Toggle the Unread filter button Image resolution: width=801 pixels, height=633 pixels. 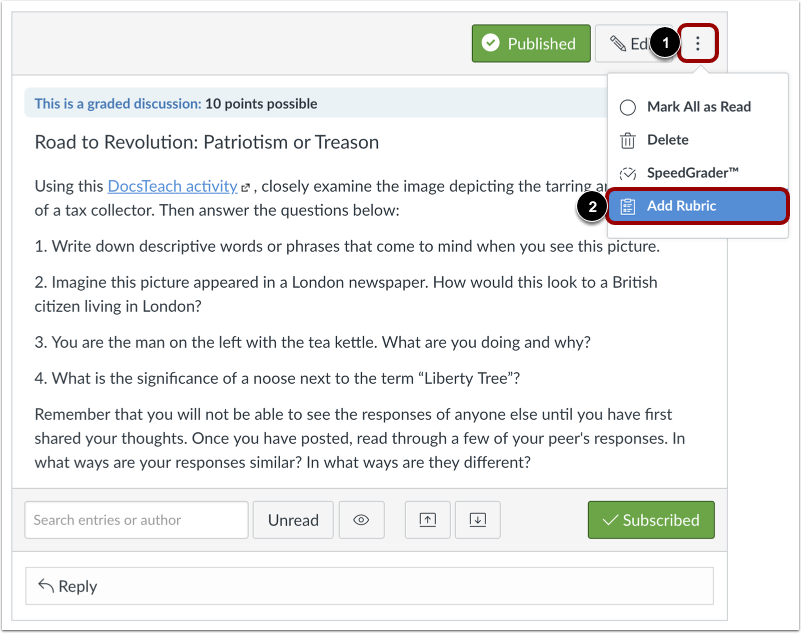(293, 520)
